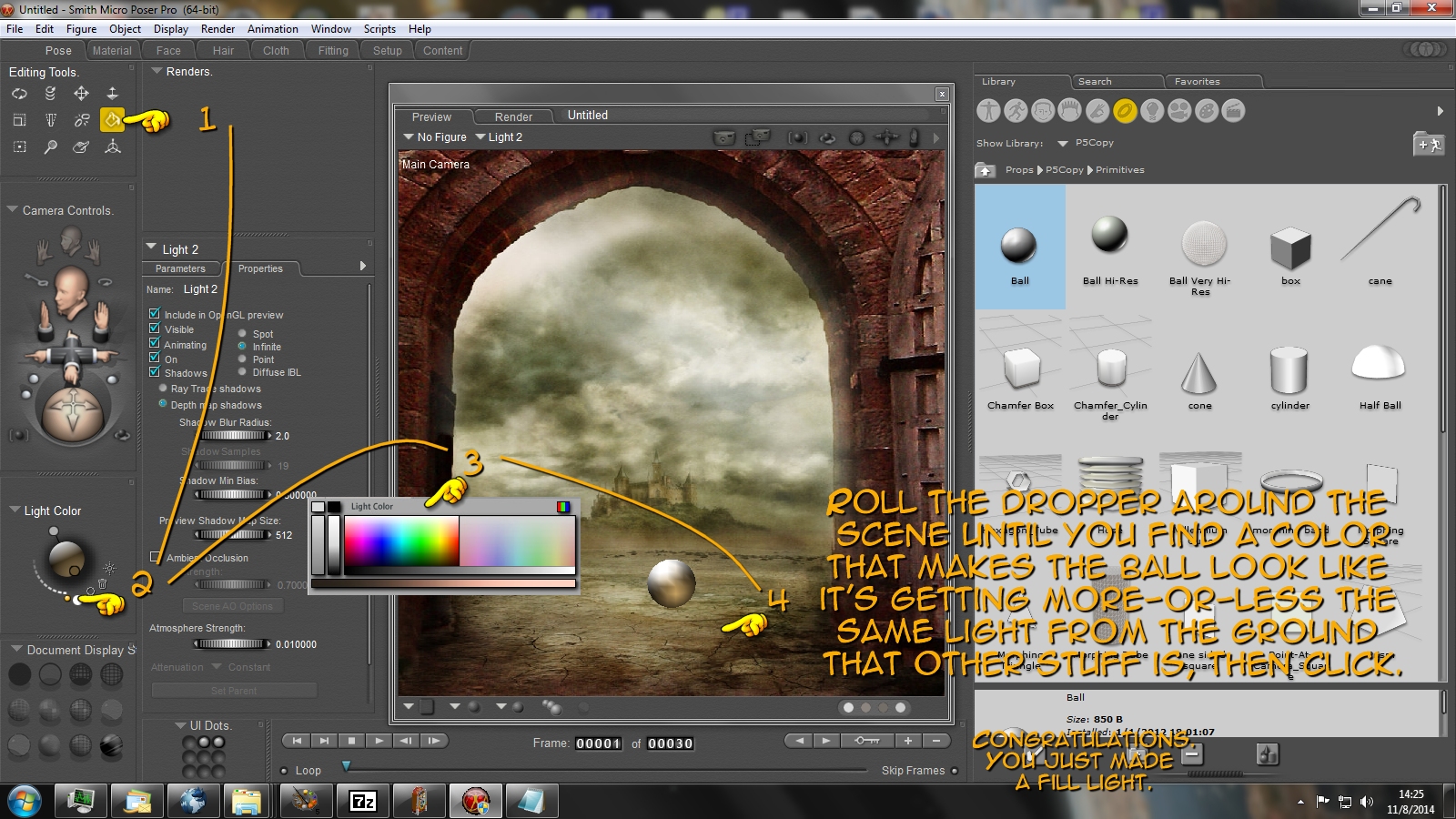Screen dimensions: 1456x819
Task: Select the Spot light type radio button
Action: (242, 334)
